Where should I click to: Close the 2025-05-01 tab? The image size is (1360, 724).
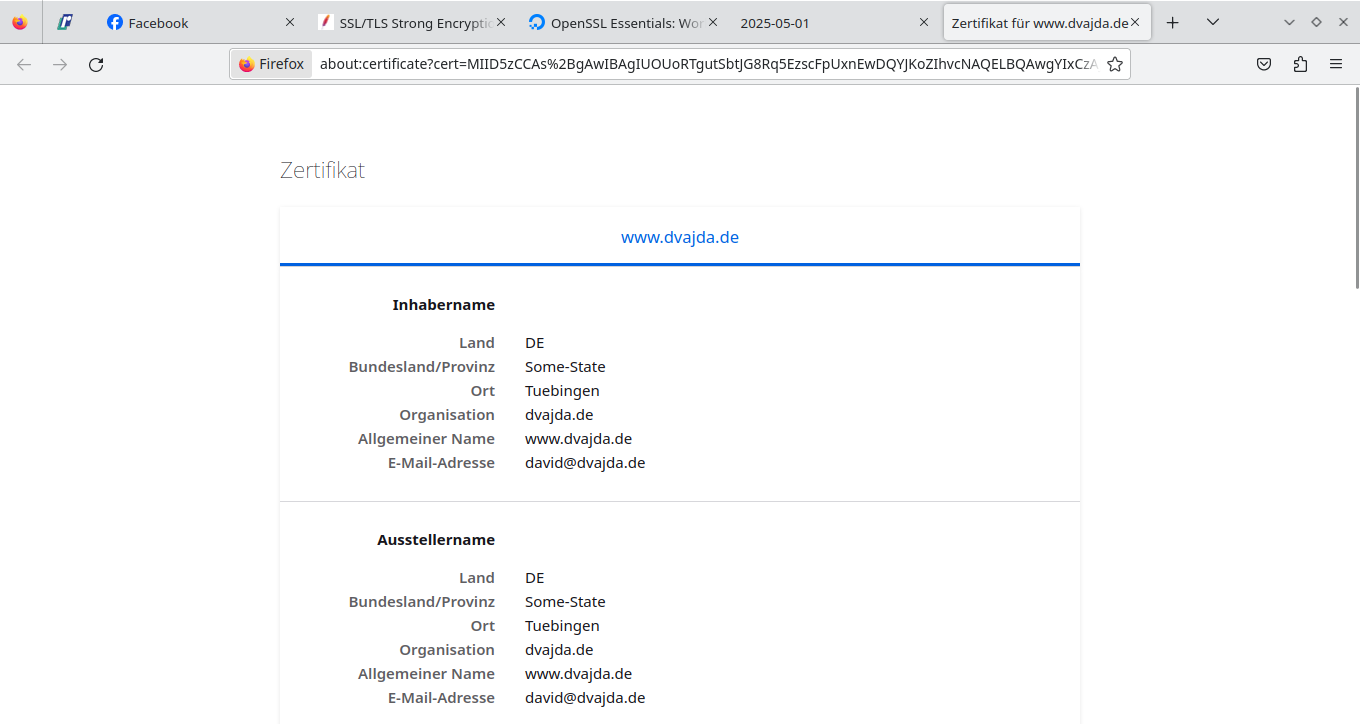click(x=924, y=22)
